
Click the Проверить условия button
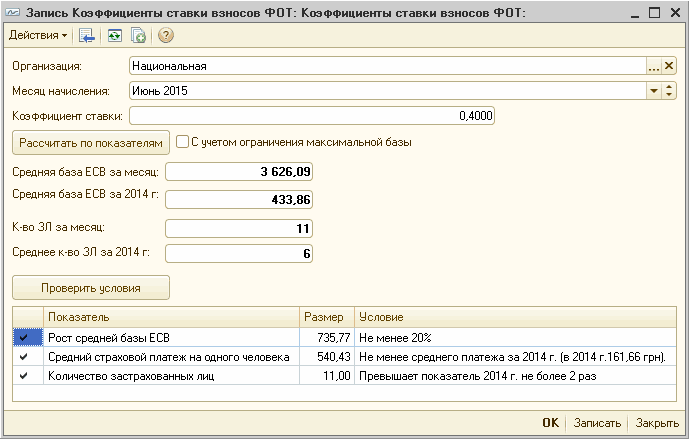91,288
